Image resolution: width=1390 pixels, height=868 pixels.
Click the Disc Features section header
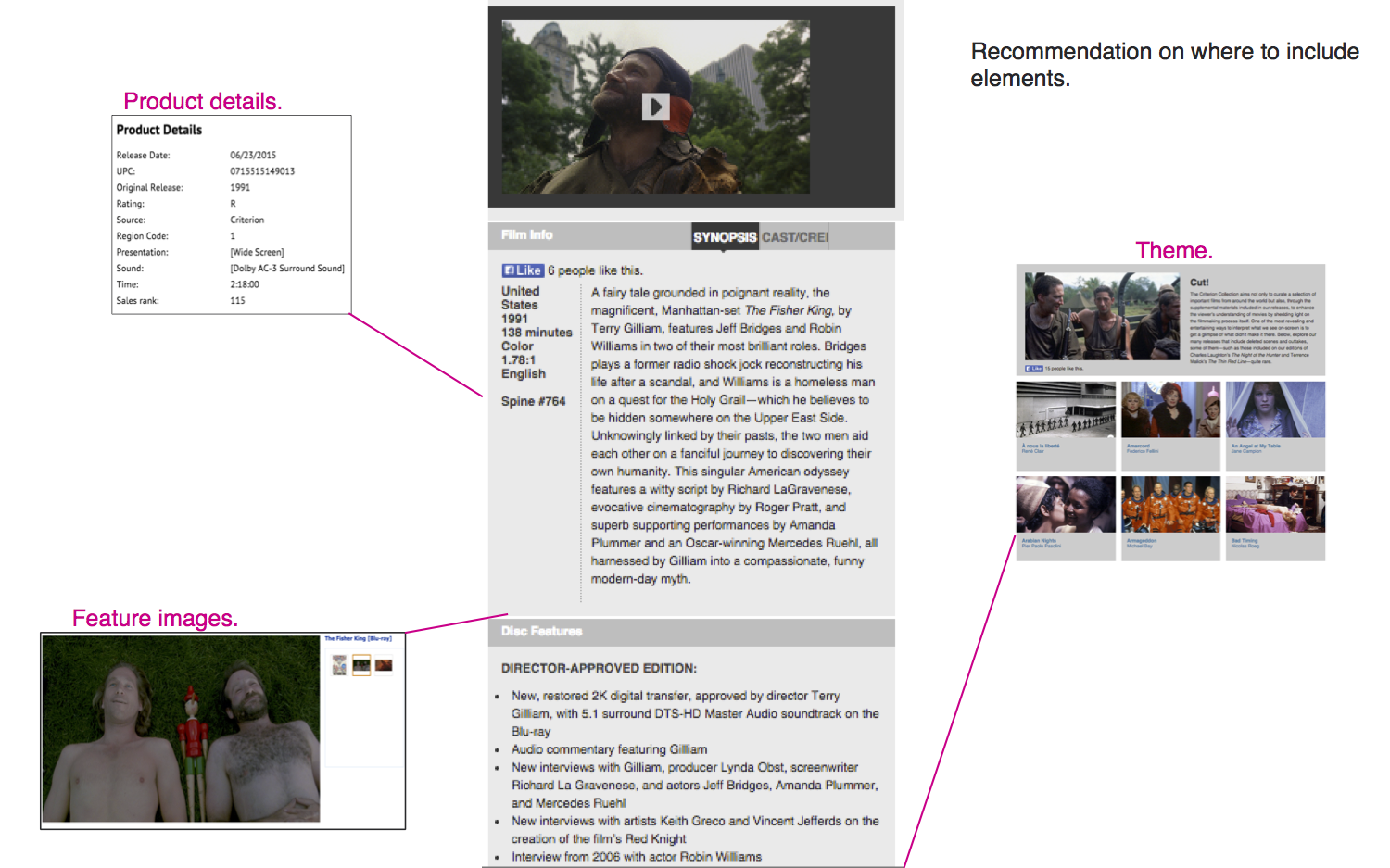point(541,632)
